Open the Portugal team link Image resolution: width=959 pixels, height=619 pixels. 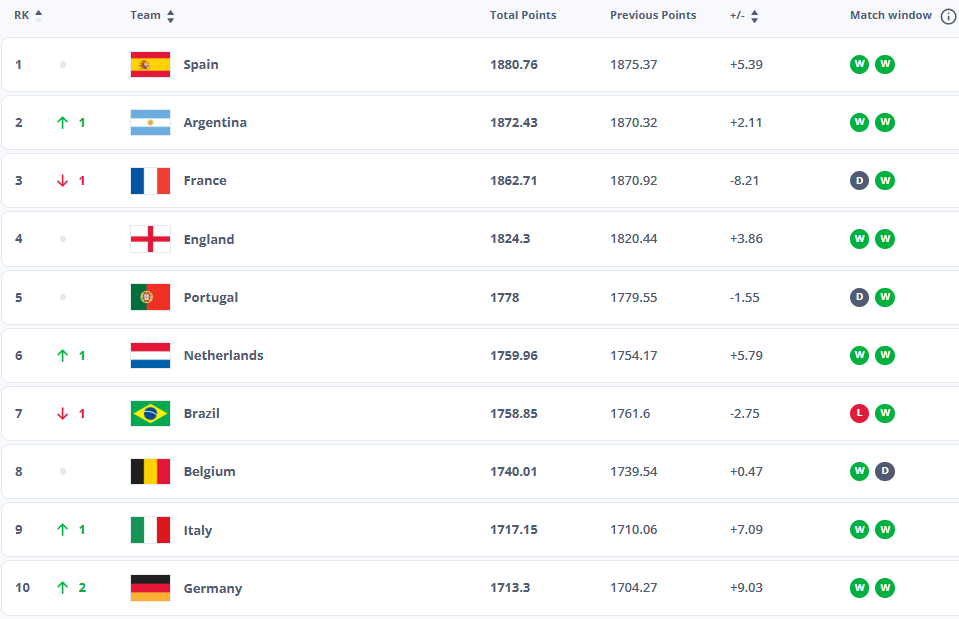[211, 298]
